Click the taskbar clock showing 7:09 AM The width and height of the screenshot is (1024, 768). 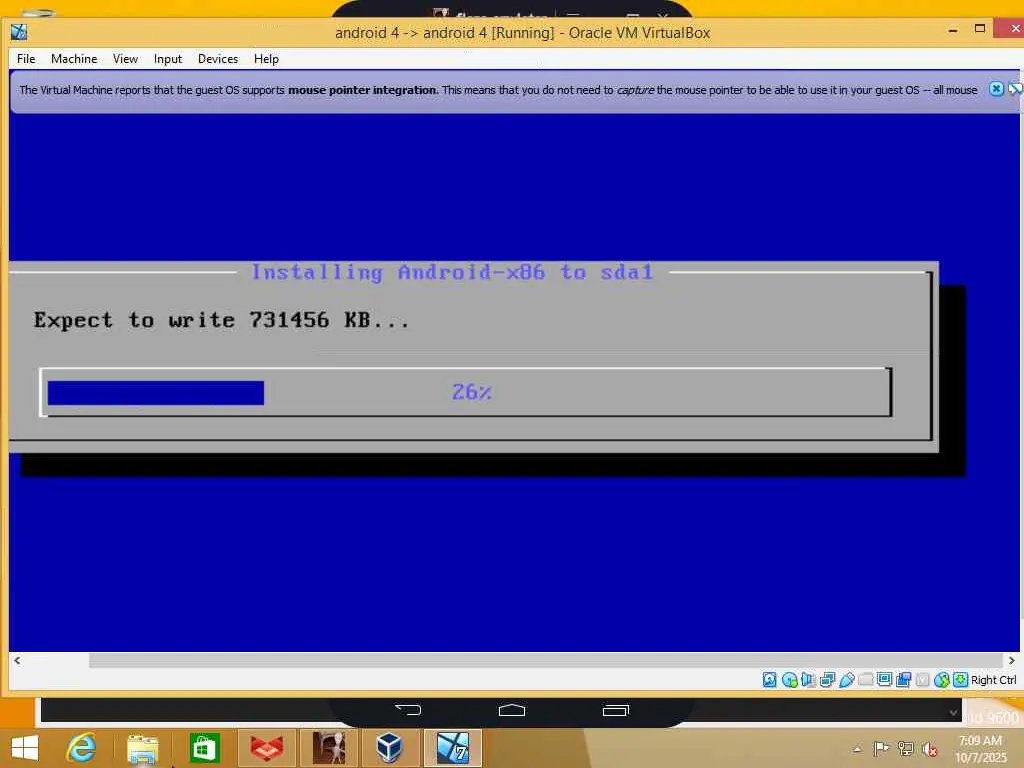click(980, 749)
